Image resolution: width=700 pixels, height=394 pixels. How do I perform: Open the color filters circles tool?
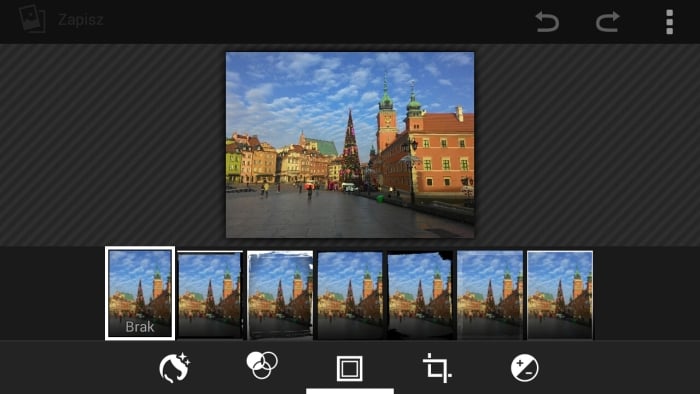(262, 365)
